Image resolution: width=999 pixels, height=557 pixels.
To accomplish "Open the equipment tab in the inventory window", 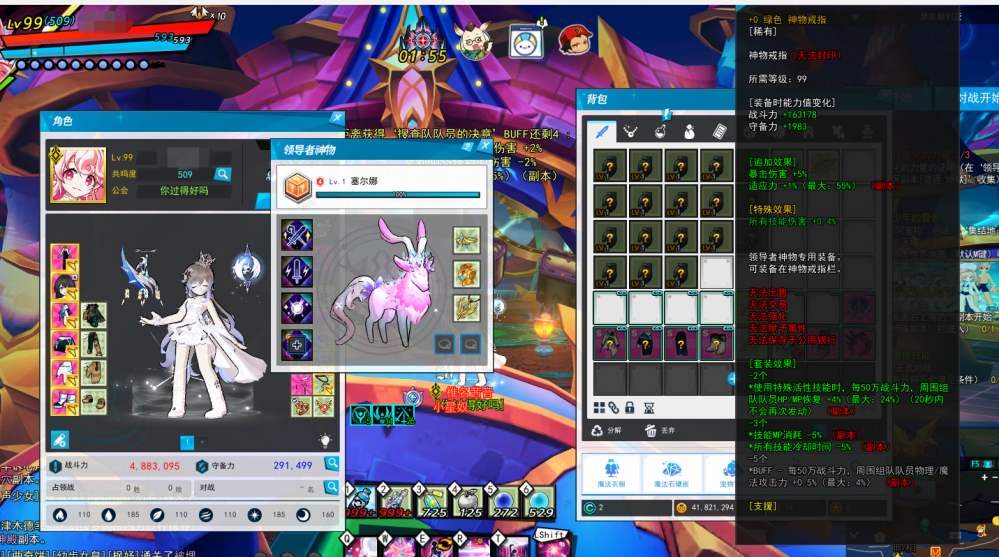I will (601, 132).
